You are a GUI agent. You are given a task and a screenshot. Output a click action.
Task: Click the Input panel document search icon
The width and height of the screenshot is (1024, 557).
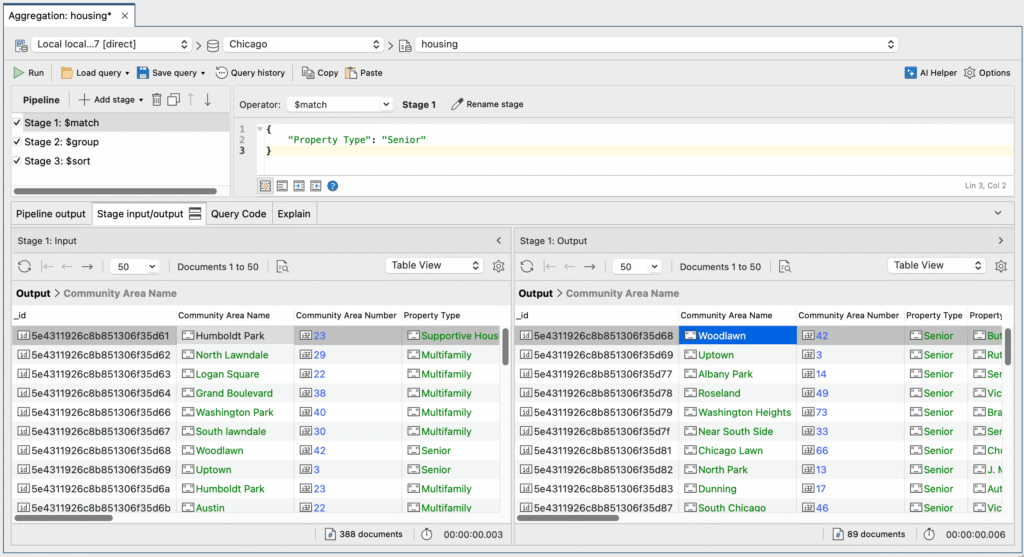282,266
